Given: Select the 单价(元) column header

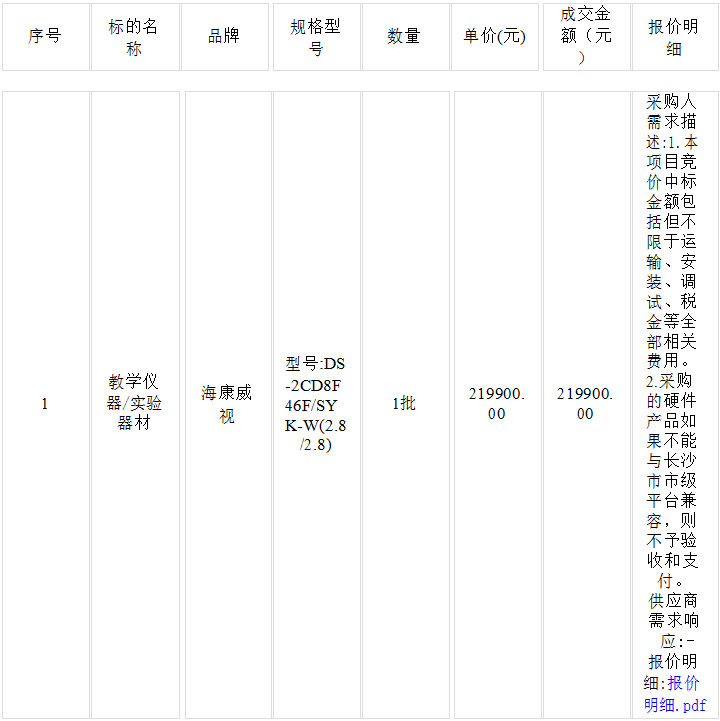Looking at the screenshot, I should [x=494, y=36].
